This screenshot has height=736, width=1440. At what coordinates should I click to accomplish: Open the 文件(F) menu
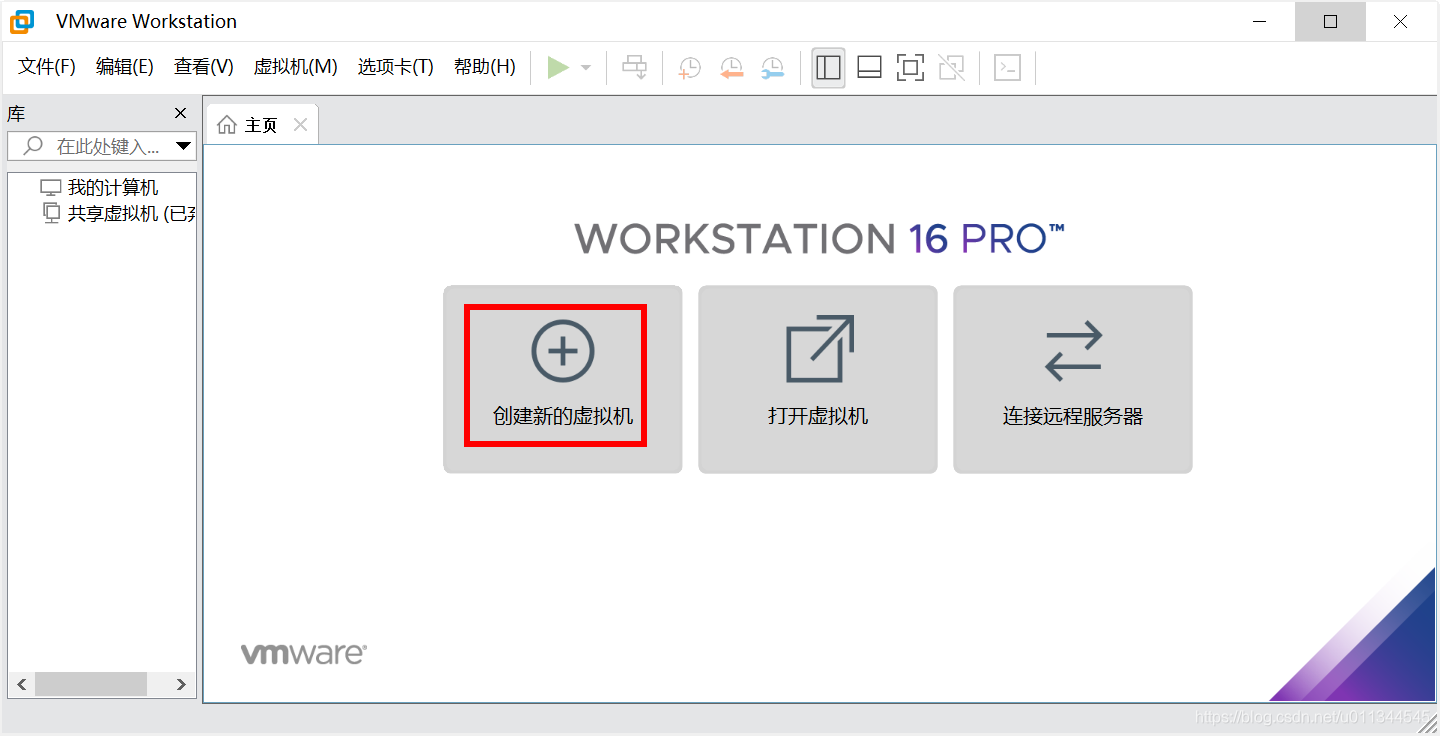point(47,67)
